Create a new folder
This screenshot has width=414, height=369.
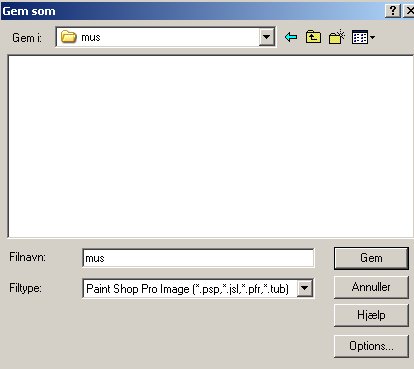coord(337,37)
